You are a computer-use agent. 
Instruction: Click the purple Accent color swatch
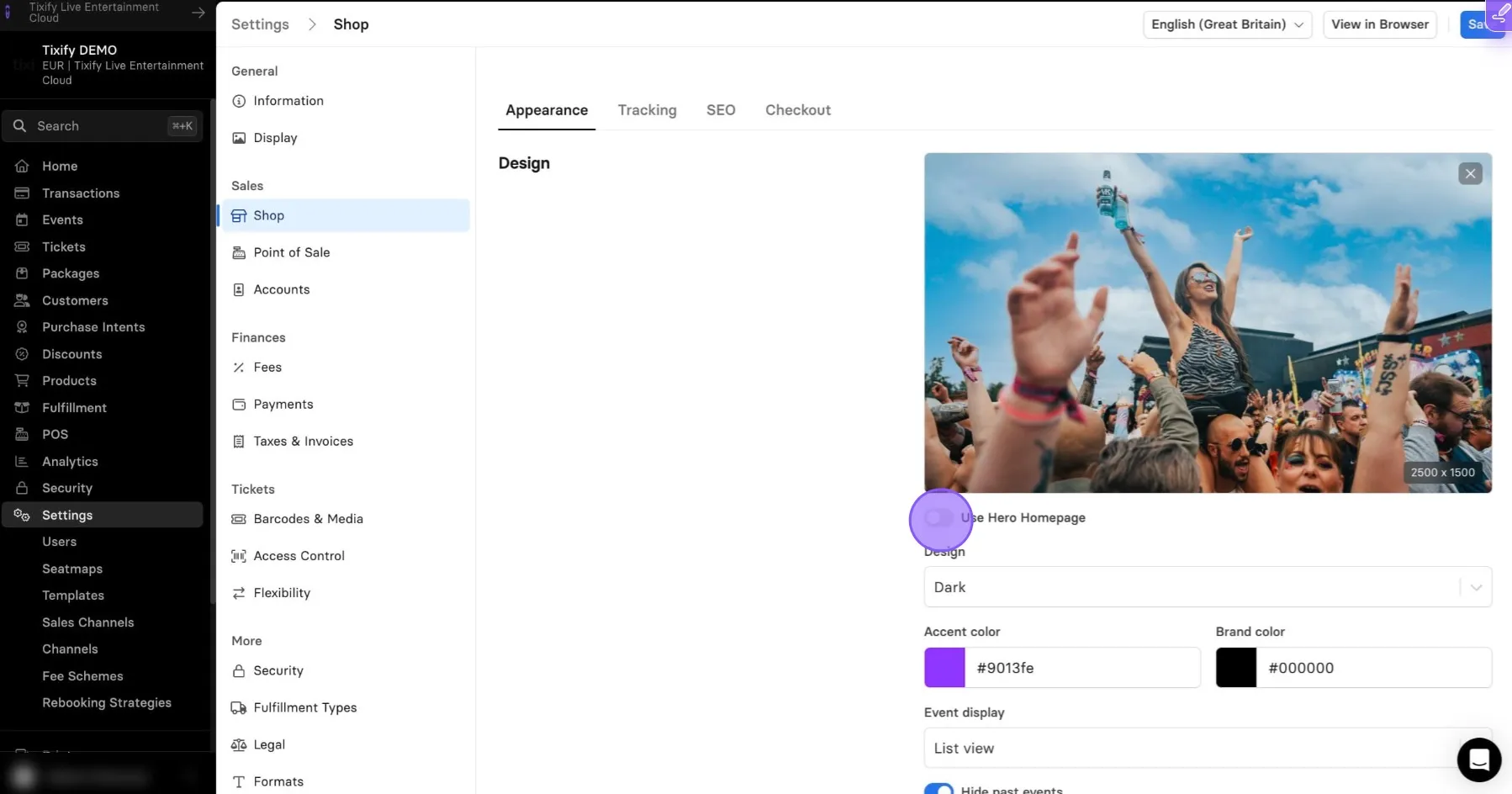click(x=944, y=668)
